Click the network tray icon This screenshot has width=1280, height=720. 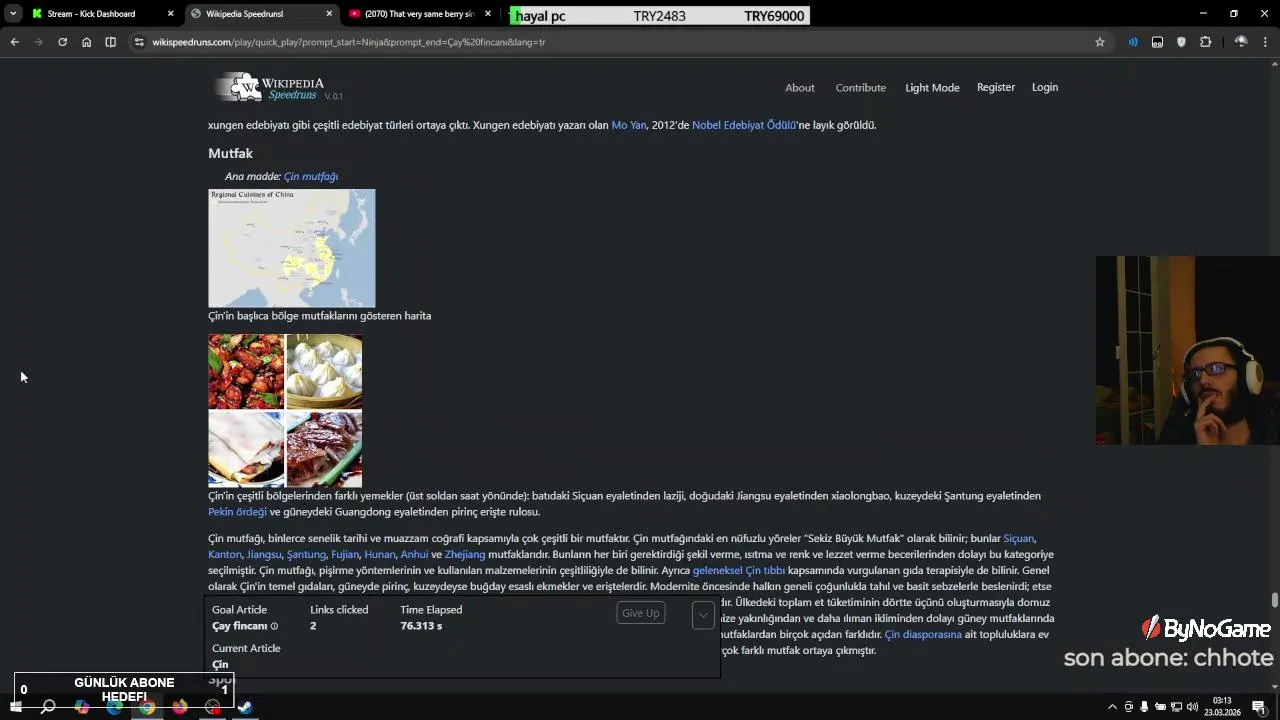click(x=1176, y=707)
